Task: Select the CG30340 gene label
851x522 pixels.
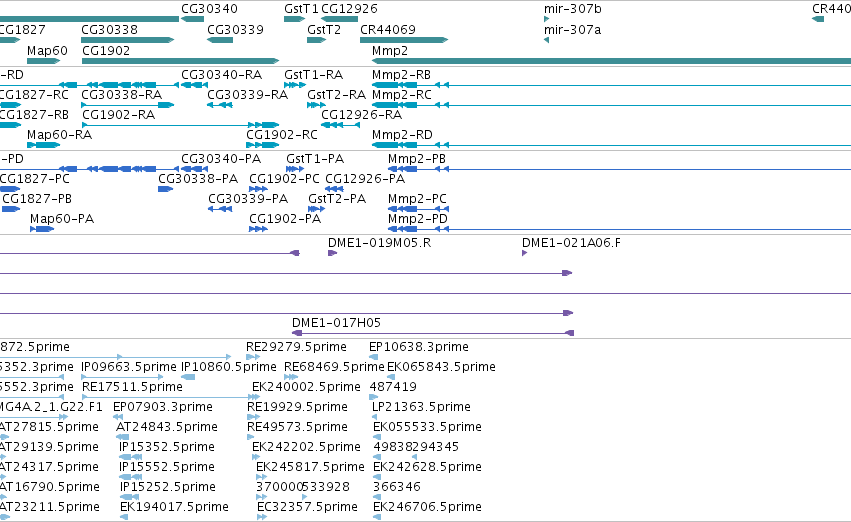Action: coord(209,9)
